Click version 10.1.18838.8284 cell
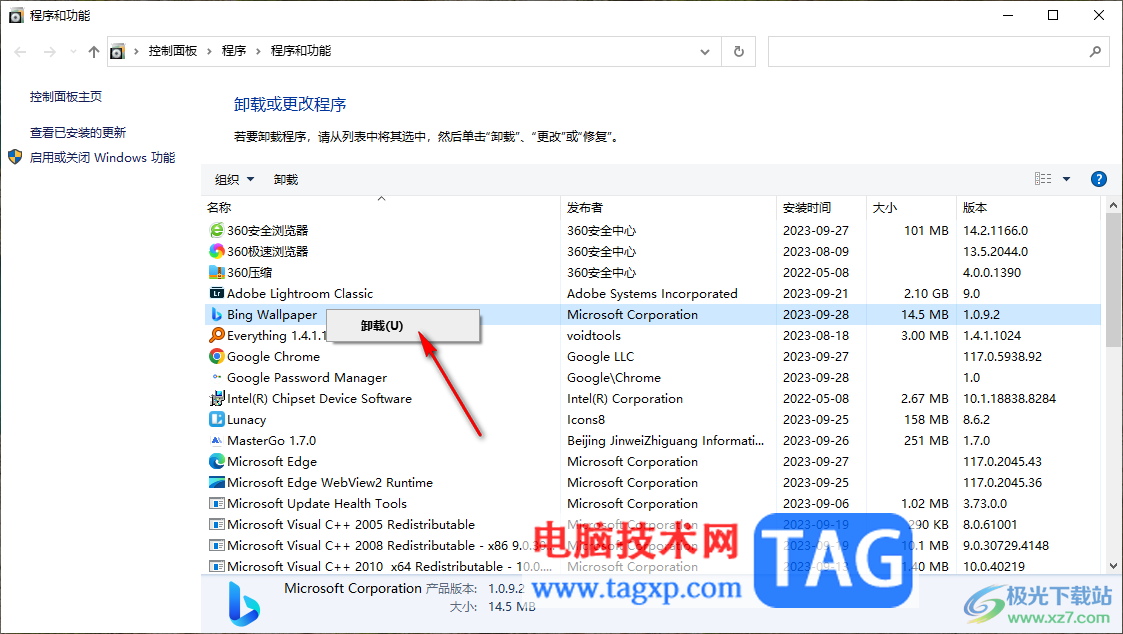Image resolution: width=1123 pixels, height=634 pixels. [x=1009, y=399]
